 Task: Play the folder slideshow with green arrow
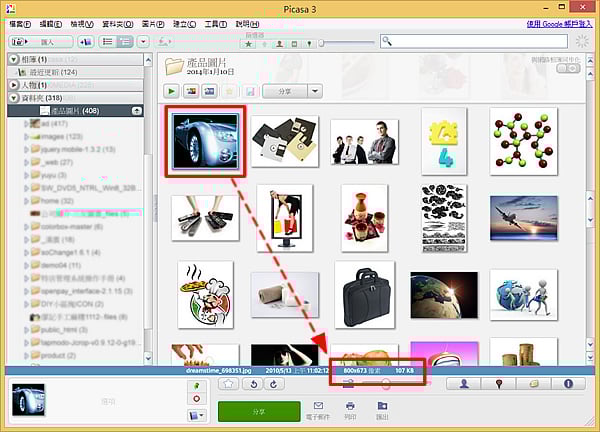174,91
